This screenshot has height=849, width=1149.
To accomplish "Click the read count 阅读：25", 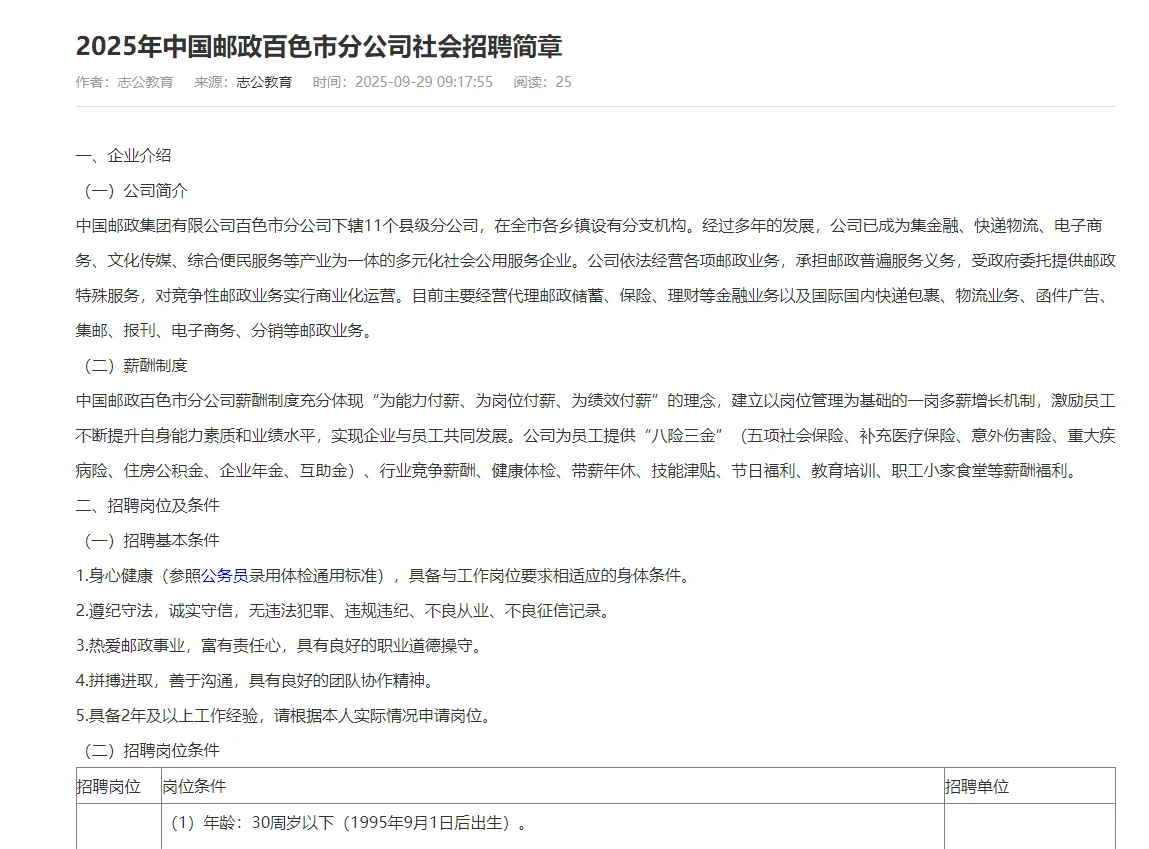I will [x=542, y=82].
